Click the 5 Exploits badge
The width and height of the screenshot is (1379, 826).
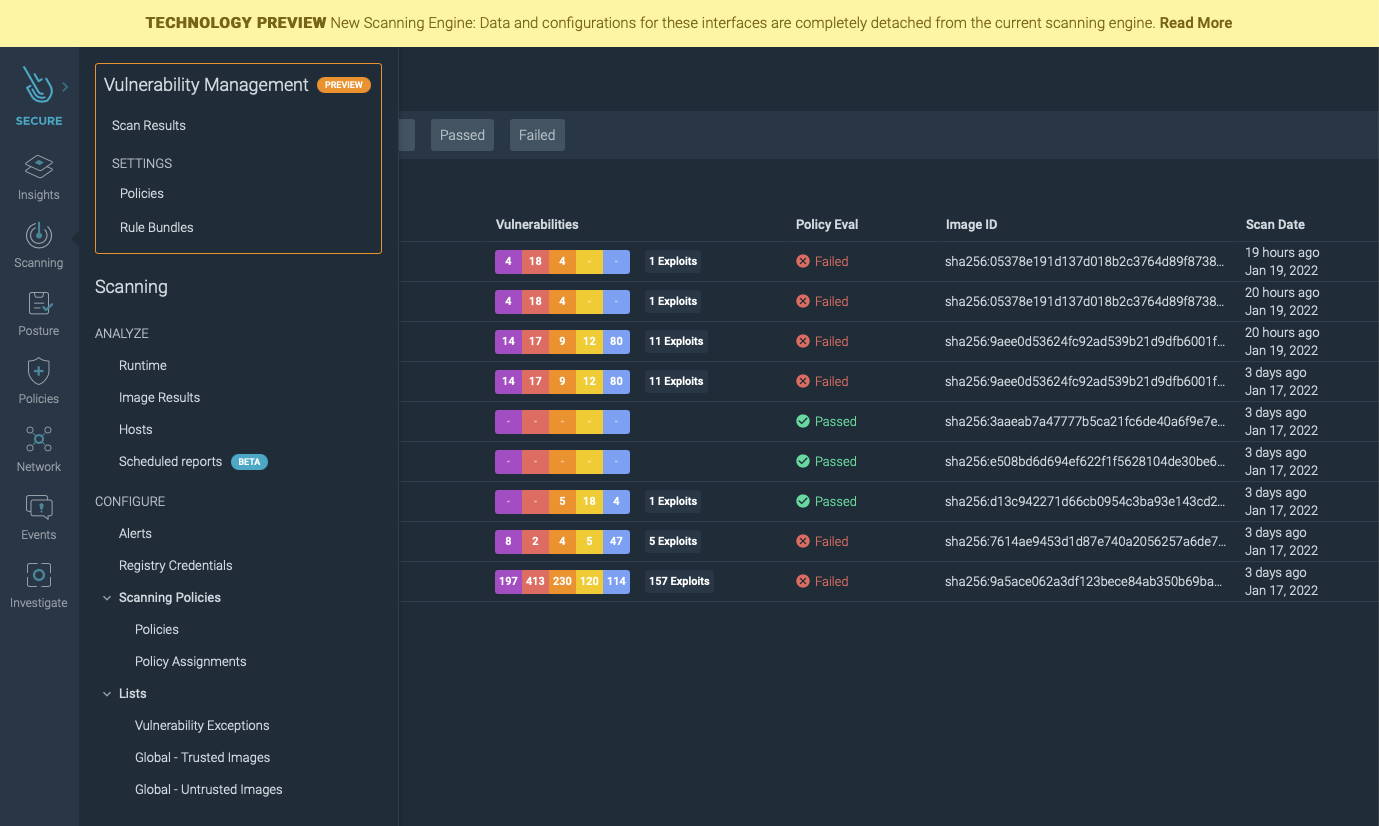coord(673,541)
